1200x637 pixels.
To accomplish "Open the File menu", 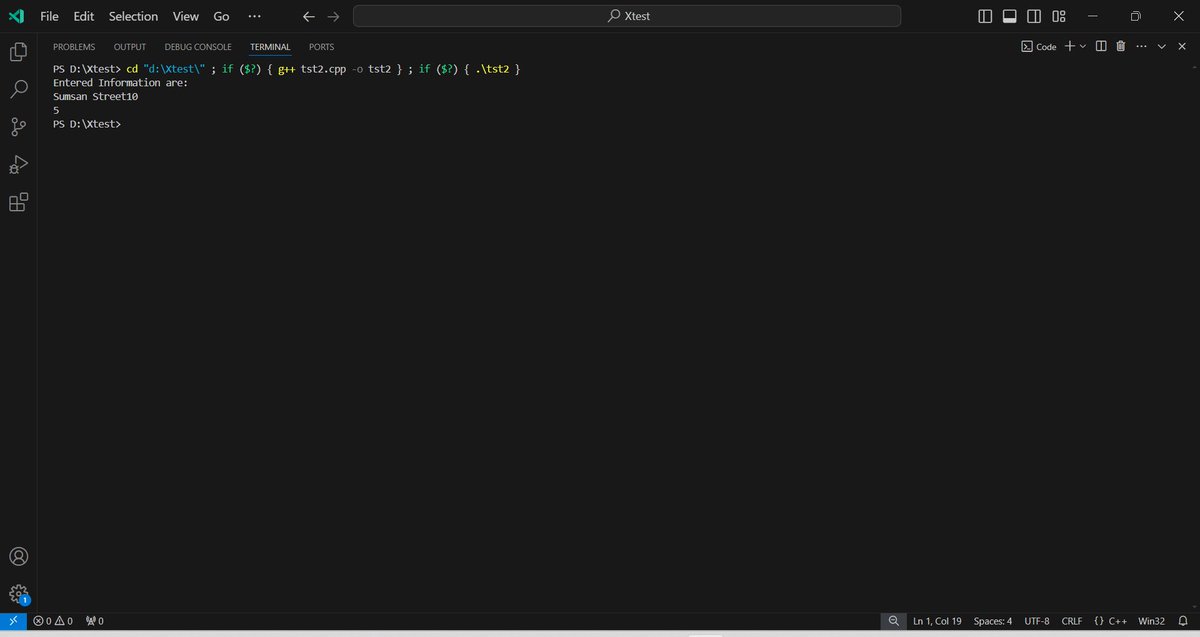I will pyautogui.click(x=49, y=16).
